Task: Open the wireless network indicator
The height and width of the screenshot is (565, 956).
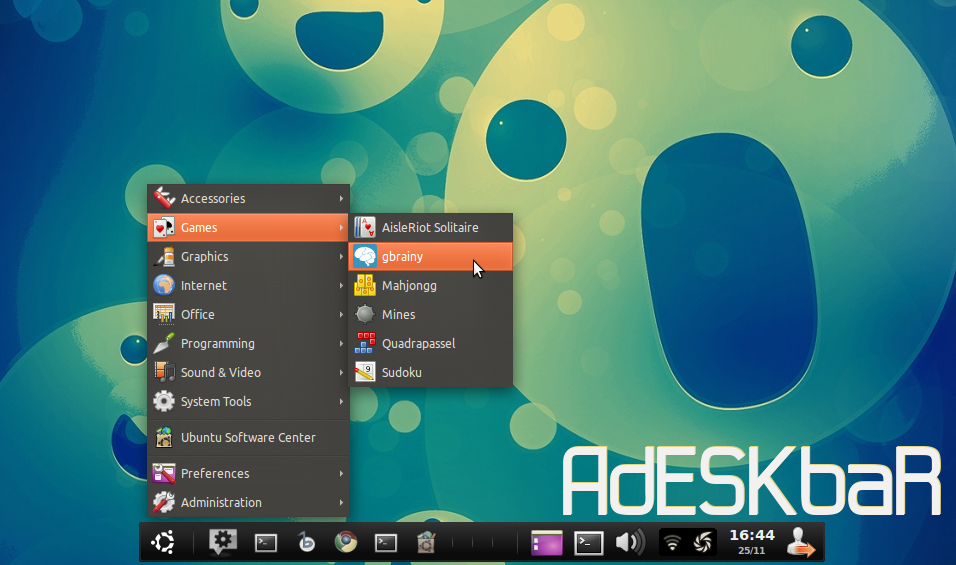Action: pos(673,542)
